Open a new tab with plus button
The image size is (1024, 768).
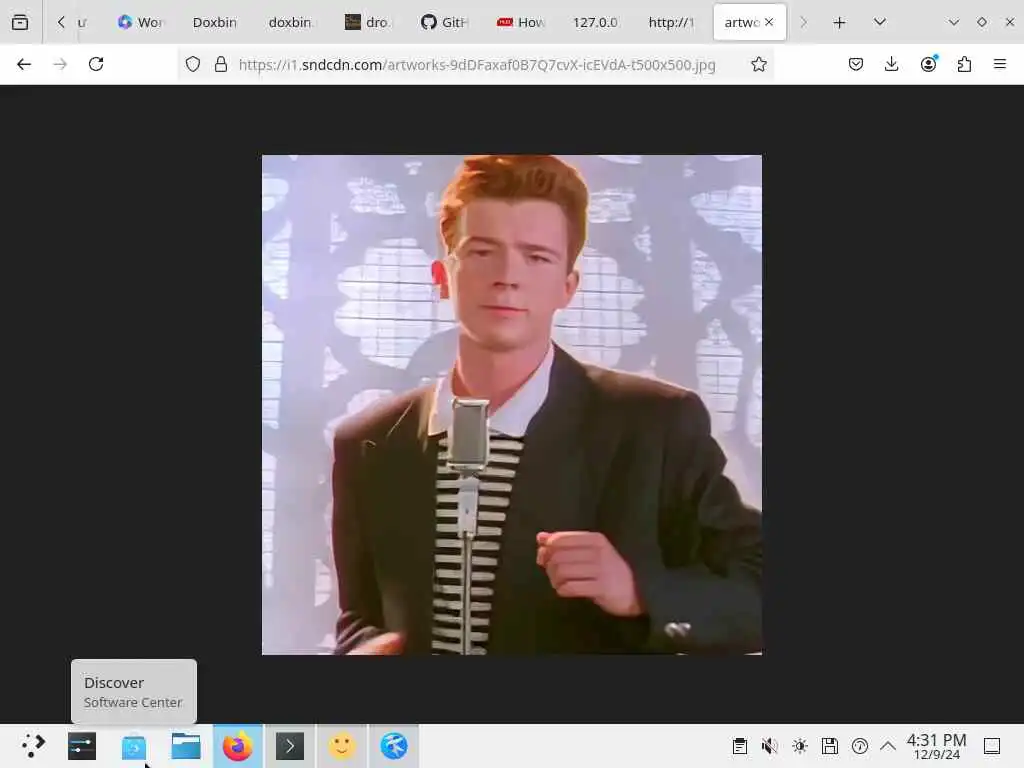click(x=839, y=22)
